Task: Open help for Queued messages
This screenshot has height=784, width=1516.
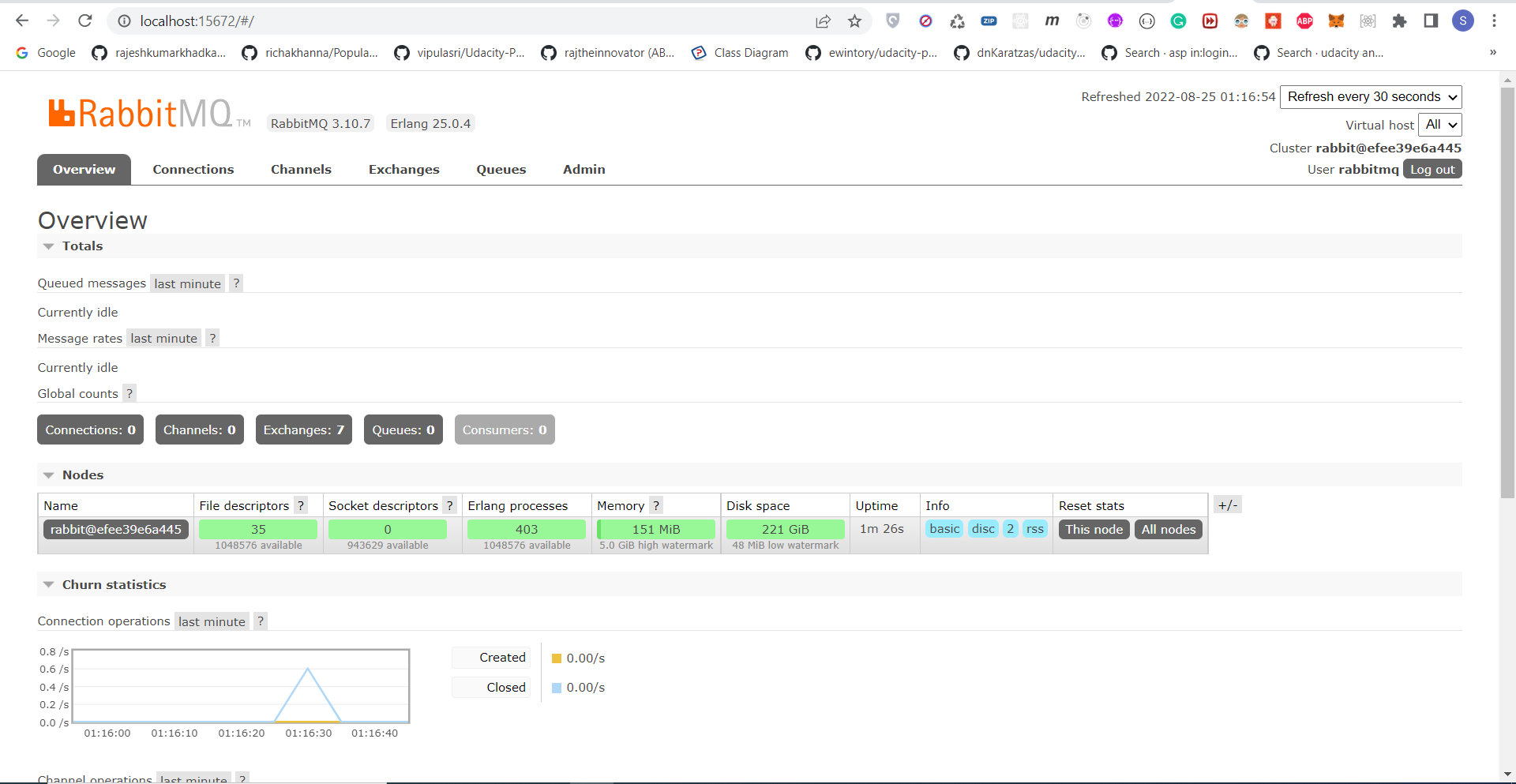Action: 236,283
